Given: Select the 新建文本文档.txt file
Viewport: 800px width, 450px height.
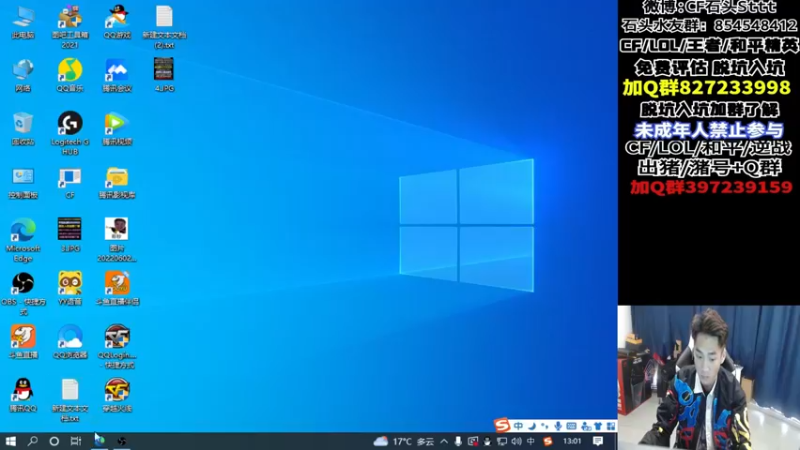Looking at the screenshot, I should point(70,400).
